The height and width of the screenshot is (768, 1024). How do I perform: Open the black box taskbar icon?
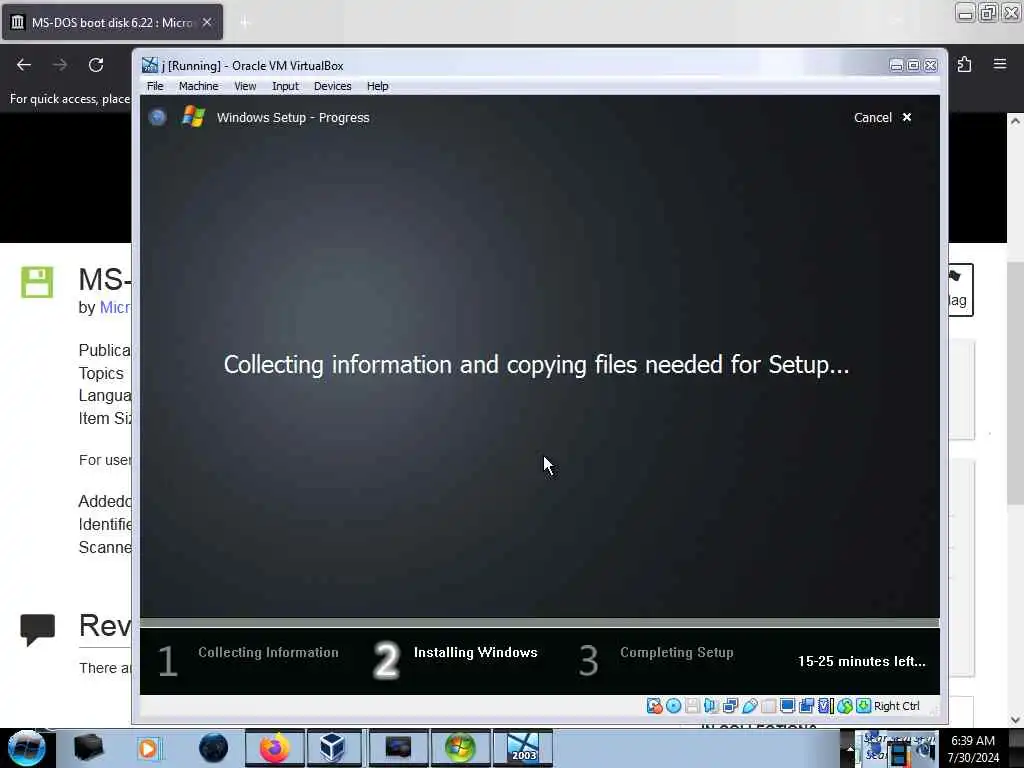[x=89, y=748]
